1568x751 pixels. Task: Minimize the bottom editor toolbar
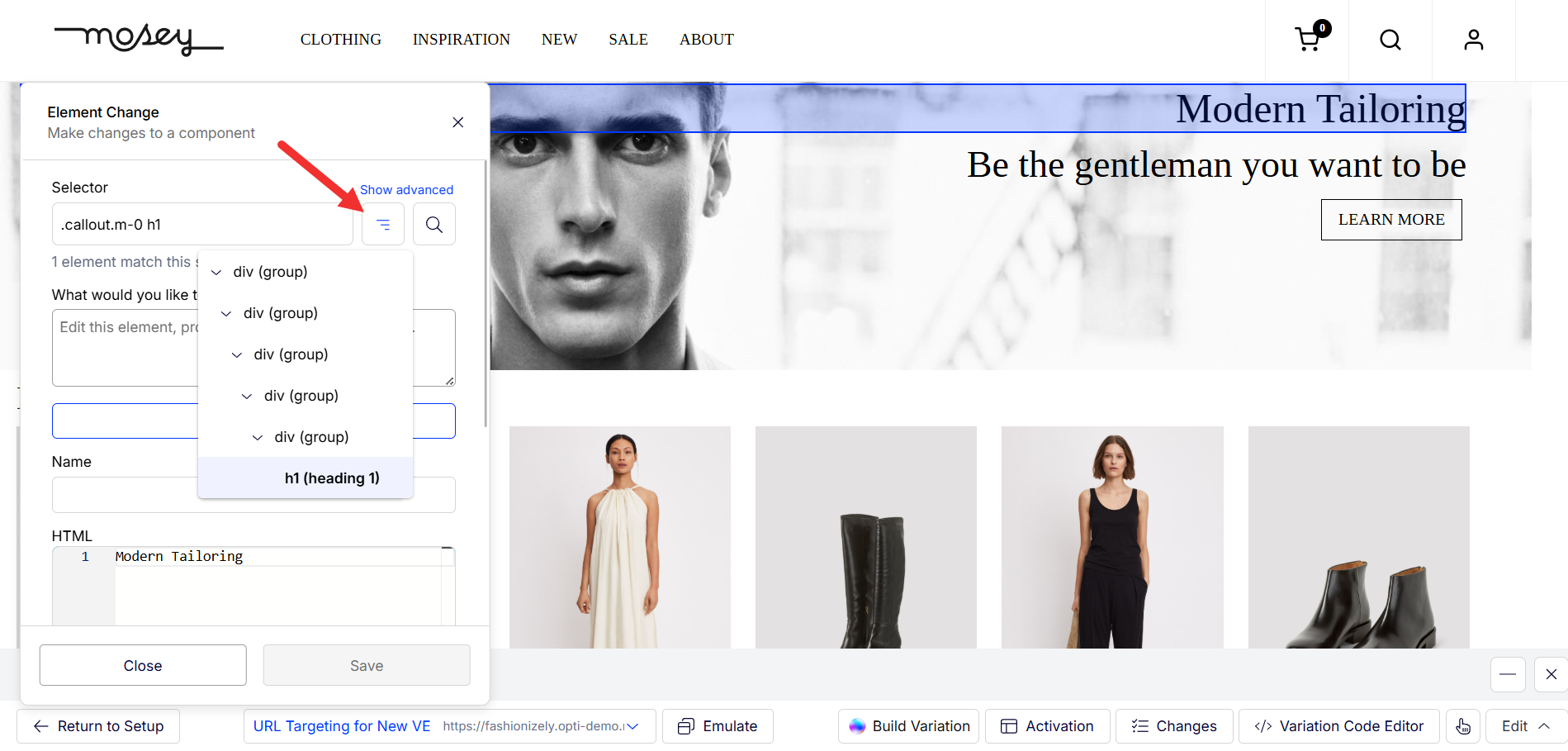(x=1507, y=674)
